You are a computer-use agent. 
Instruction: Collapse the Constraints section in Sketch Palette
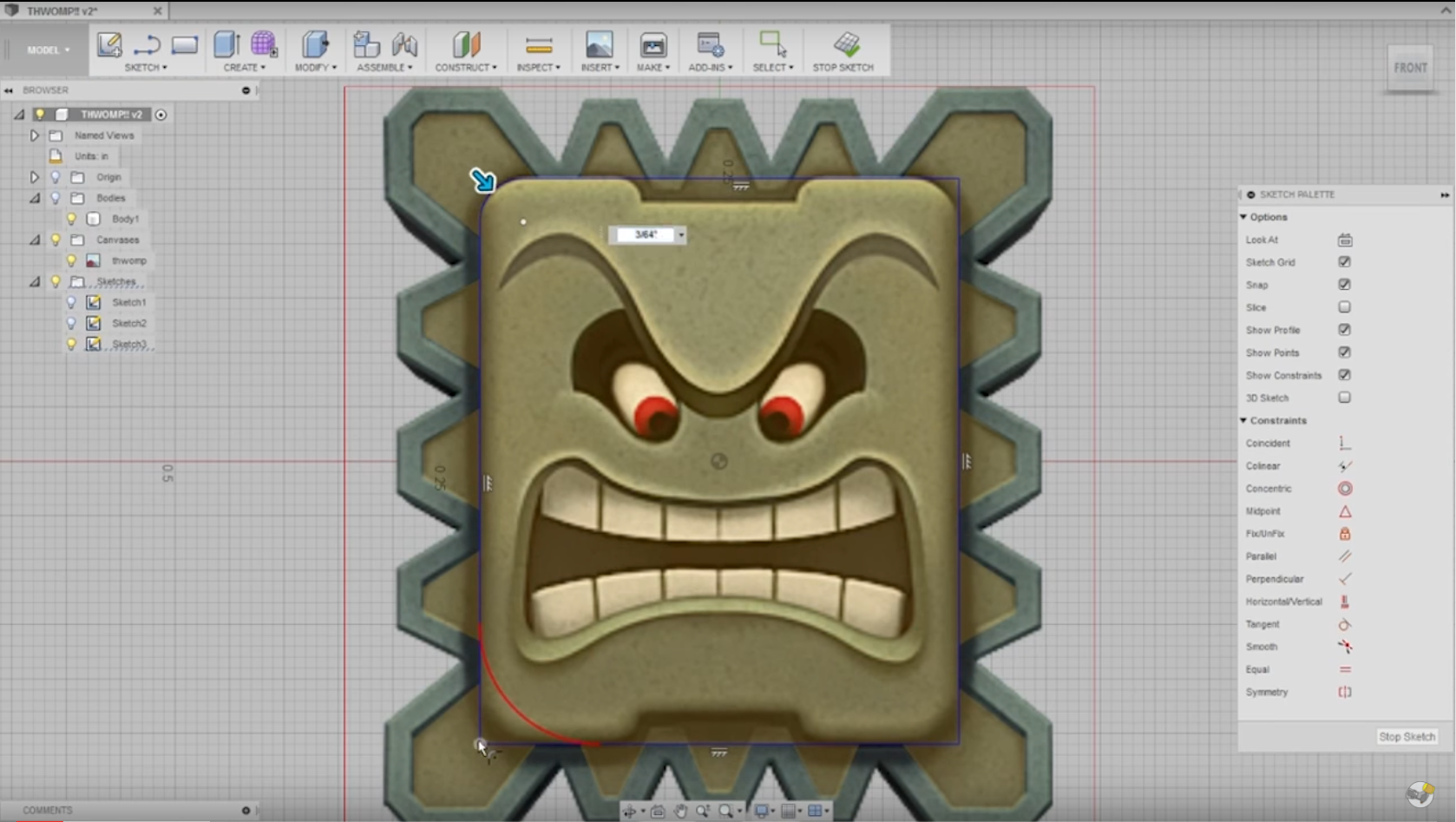(1243, 420)
